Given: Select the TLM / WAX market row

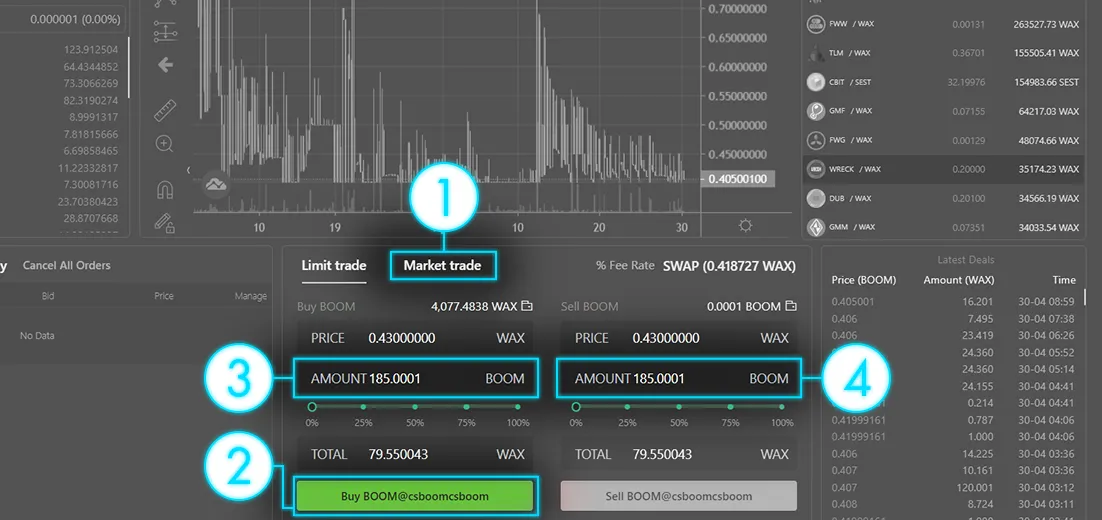Looking at the screenshot, I should click(x=942, y=53).
